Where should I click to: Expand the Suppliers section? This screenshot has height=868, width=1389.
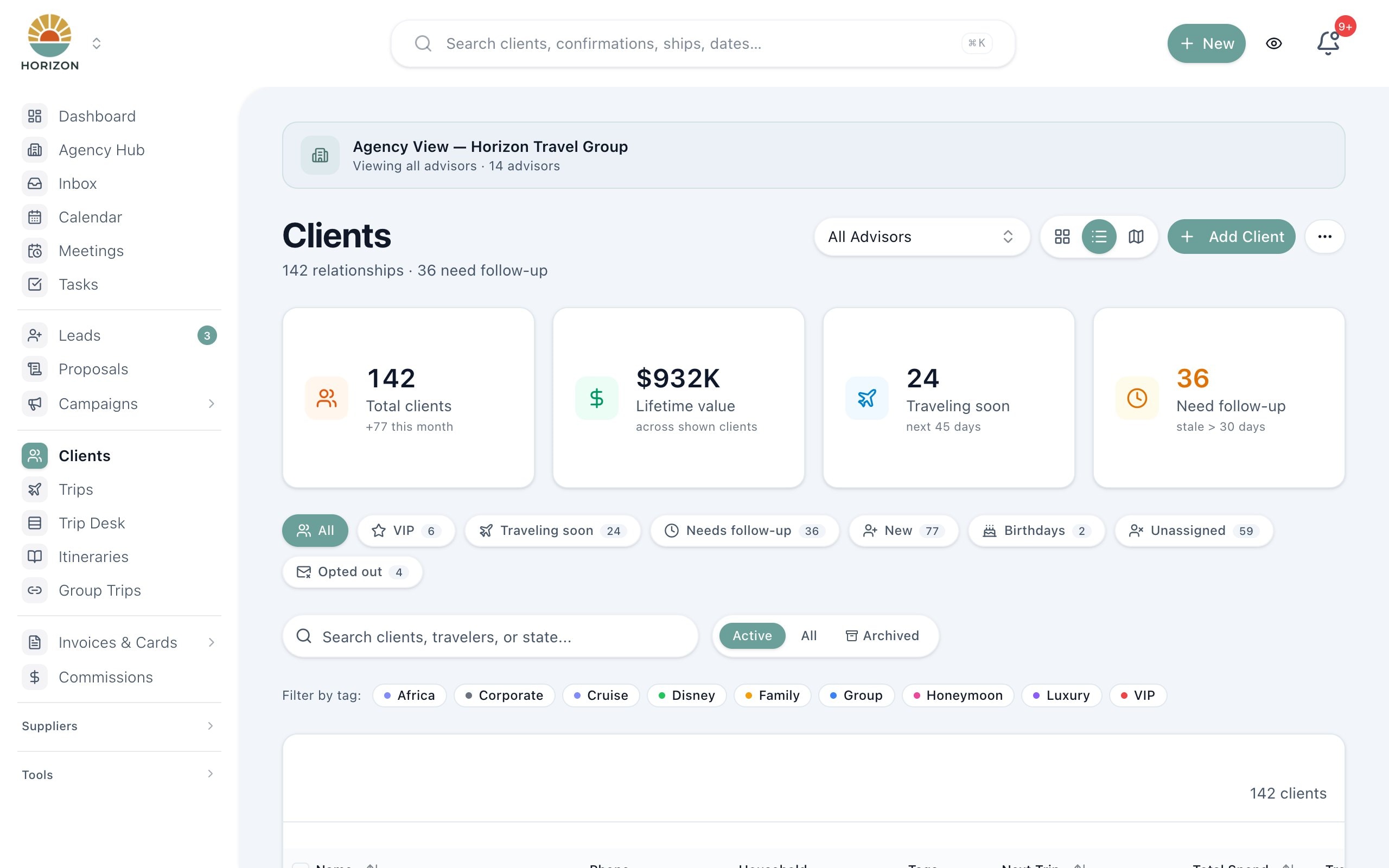119,726
